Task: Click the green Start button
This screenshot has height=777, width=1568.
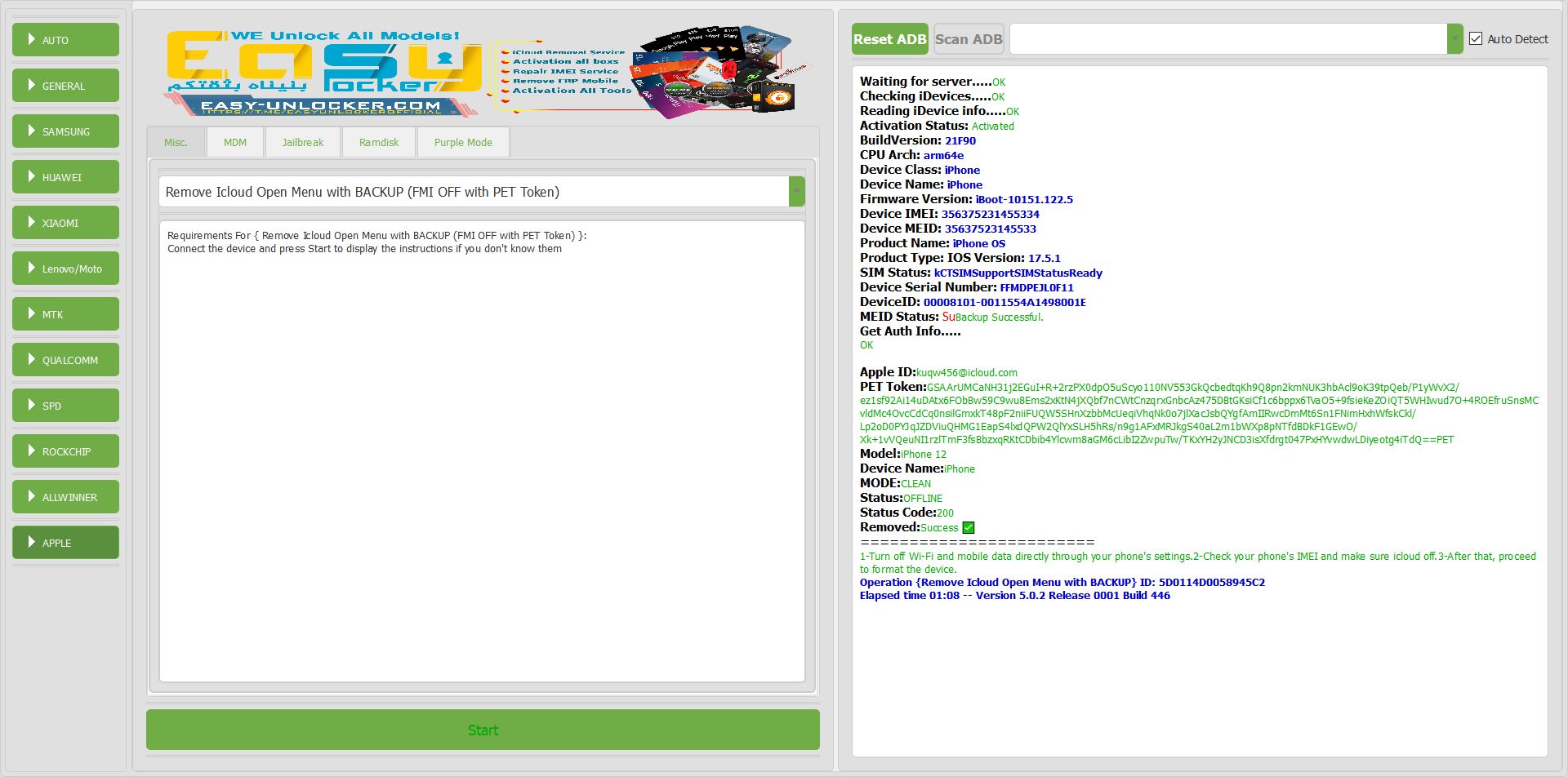Action: point(483,730)
